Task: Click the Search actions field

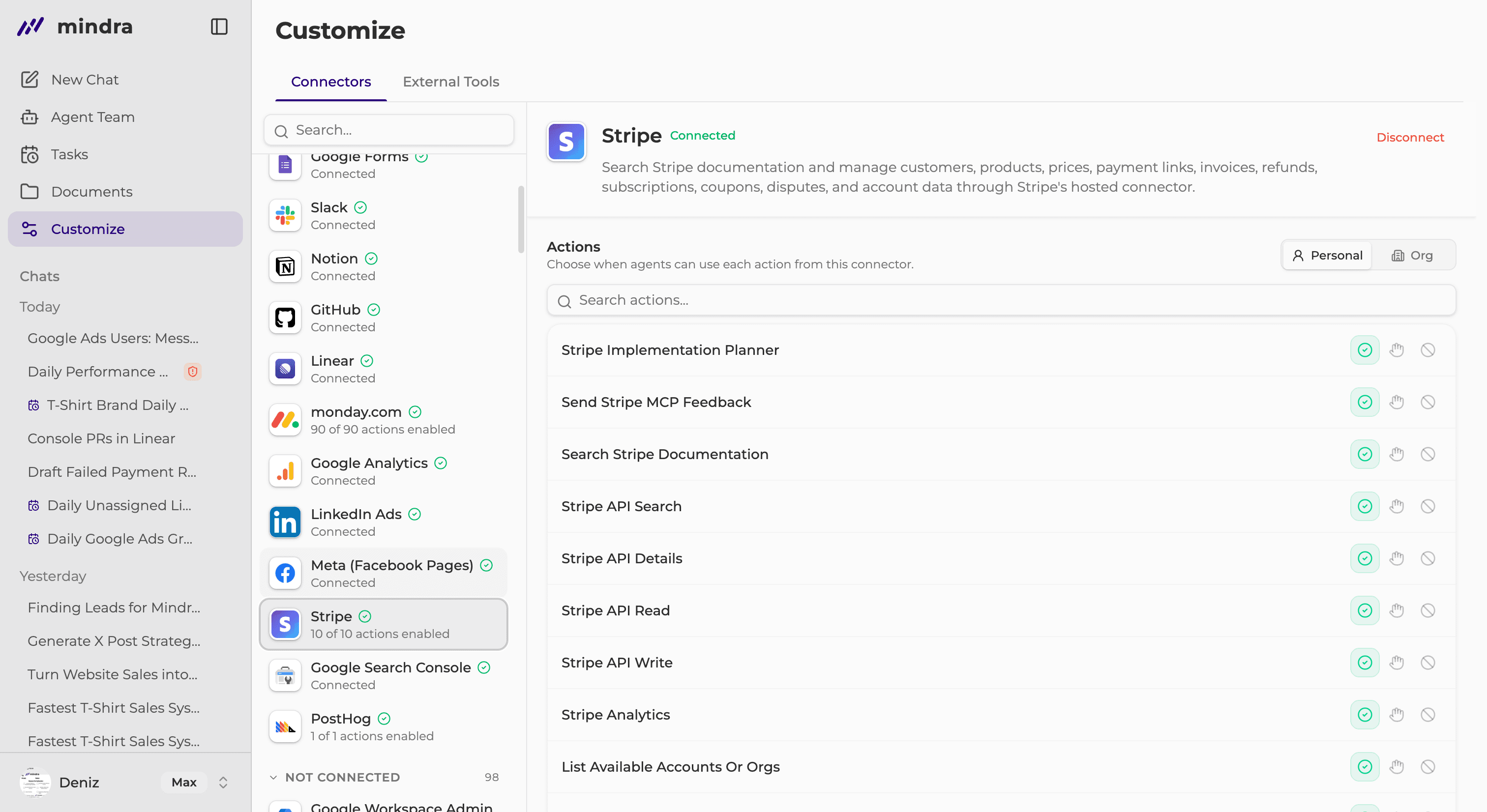Action: 1001,300
